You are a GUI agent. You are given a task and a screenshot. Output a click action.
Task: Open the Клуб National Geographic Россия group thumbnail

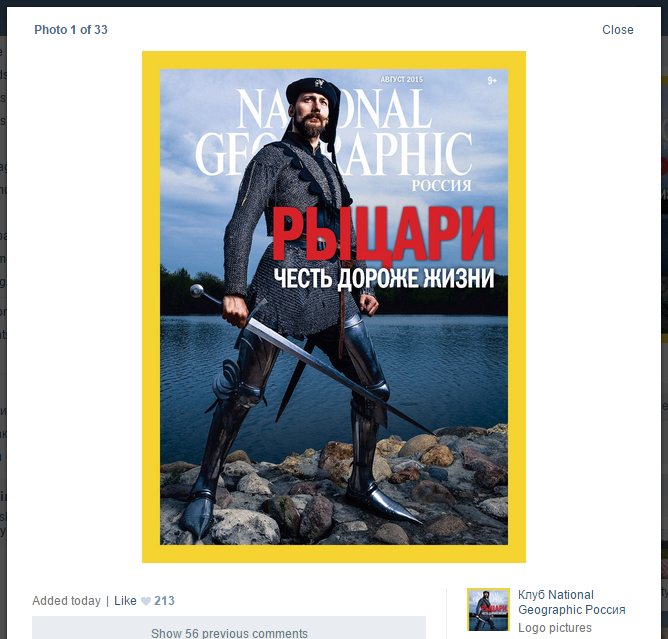(x=488, y=609)
